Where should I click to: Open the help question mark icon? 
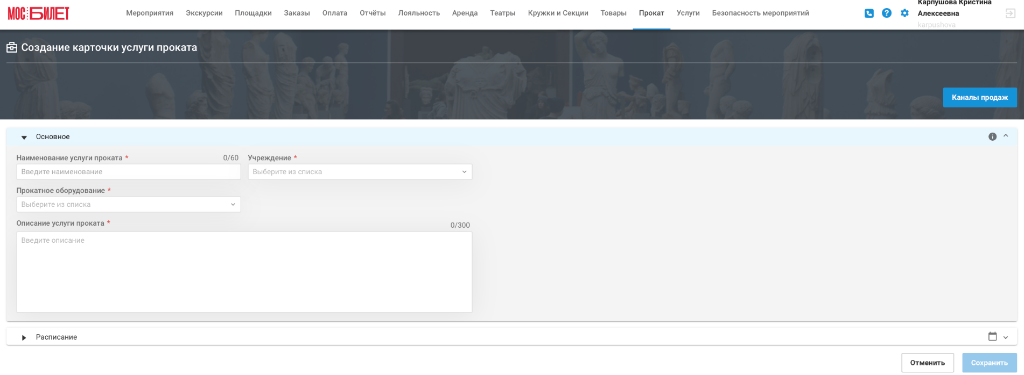point(886,13)
